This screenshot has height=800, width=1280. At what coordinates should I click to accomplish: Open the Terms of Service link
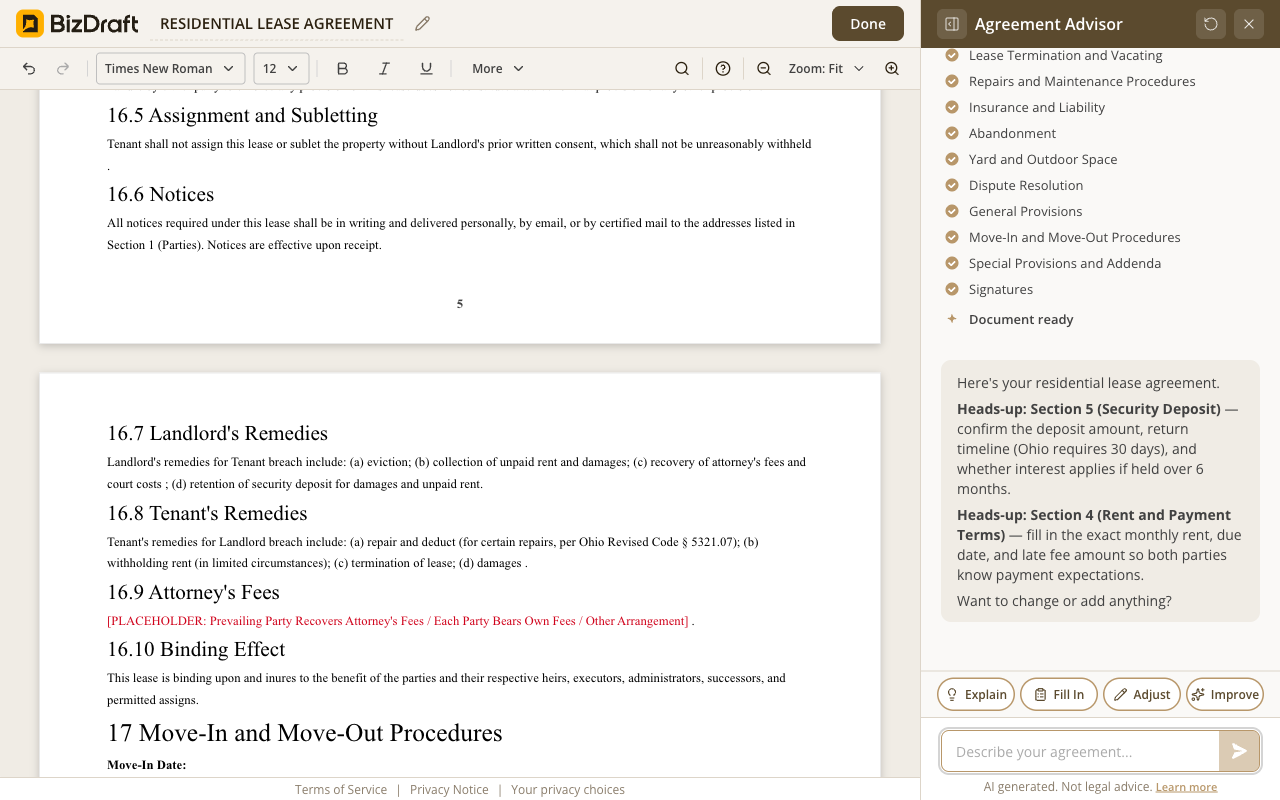tap(341, 789)
